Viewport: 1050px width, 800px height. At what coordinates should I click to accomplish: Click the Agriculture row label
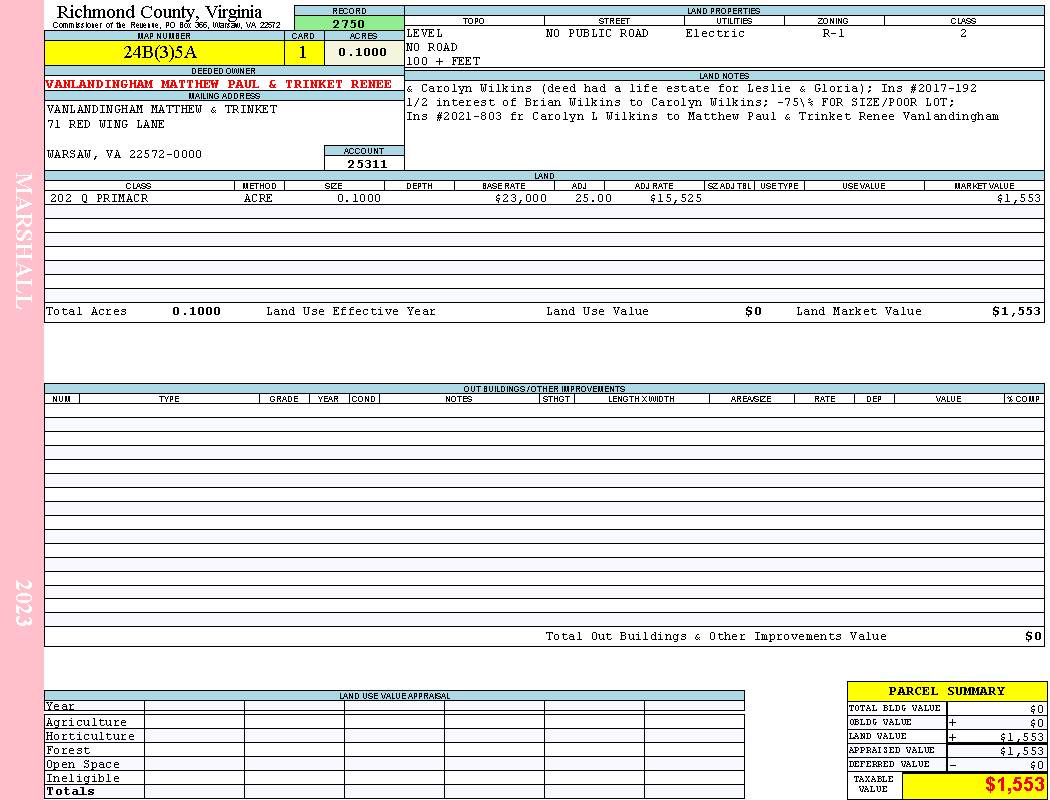[86, 722]
